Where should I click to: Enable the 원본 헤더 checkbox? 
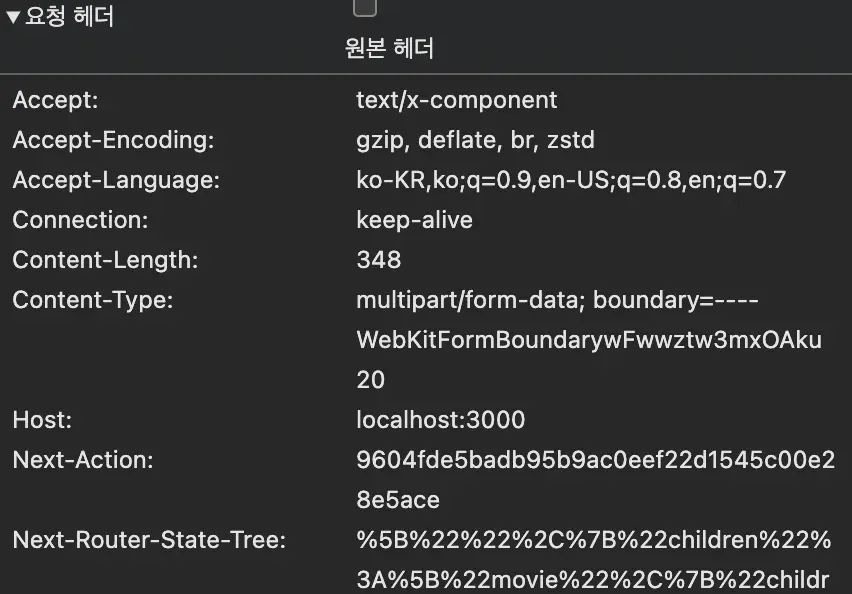[x=365, y=7]
